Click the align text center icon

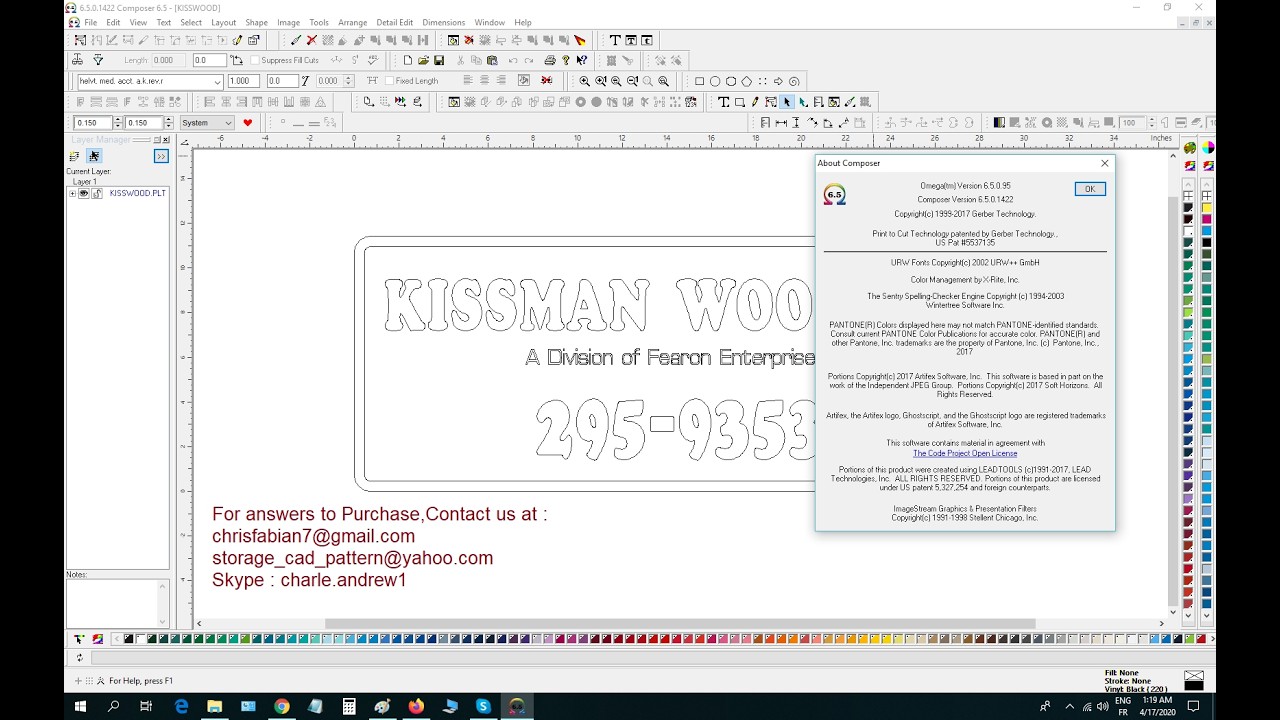(x=485, y=81)
